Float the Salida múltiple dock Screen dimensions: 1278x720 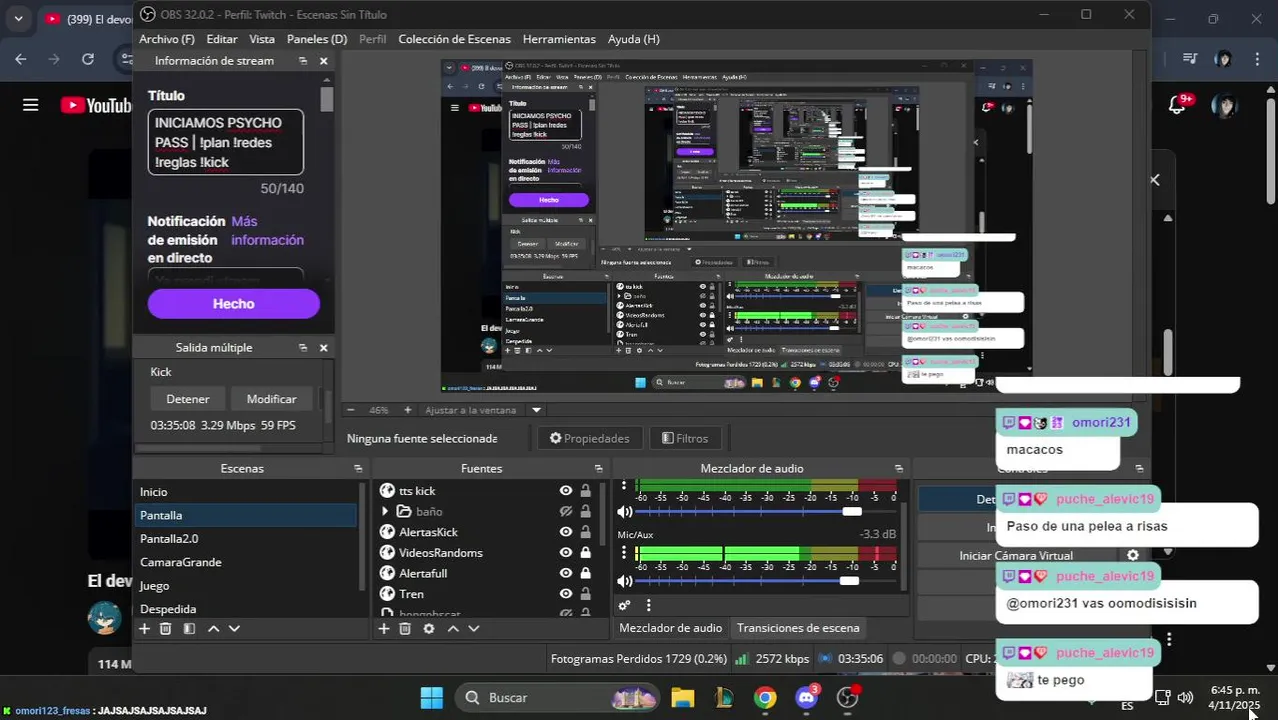pos(303,348)
